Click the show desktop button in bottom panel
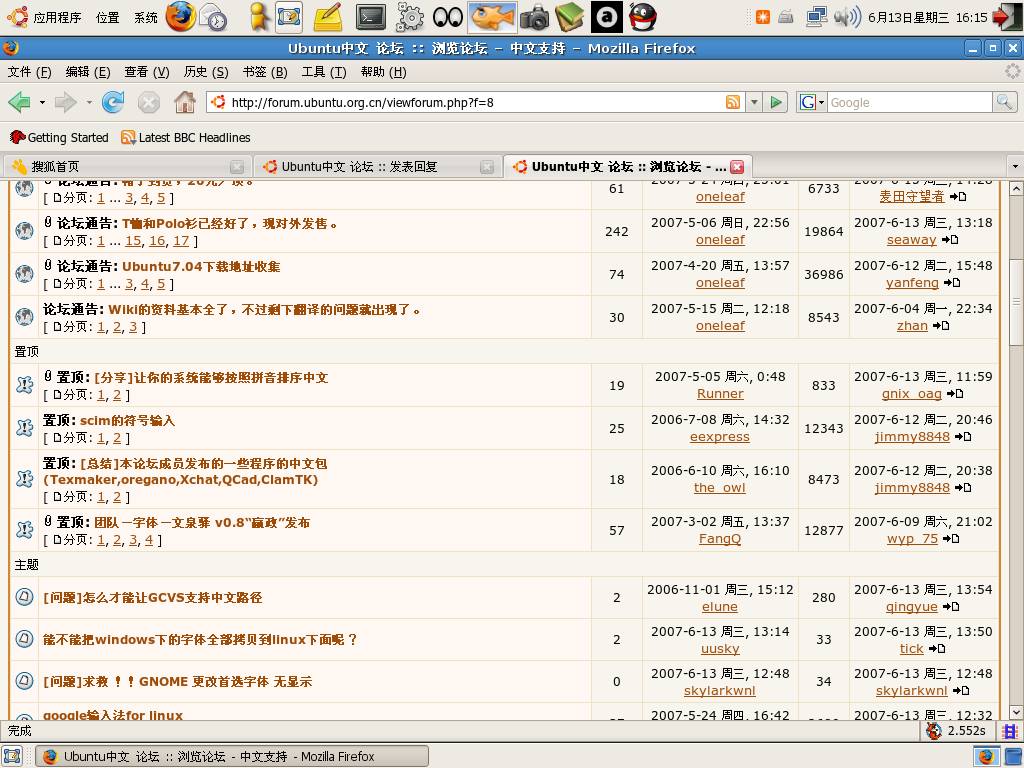This screenshot has height=768, width=1024. pos(12,756)
